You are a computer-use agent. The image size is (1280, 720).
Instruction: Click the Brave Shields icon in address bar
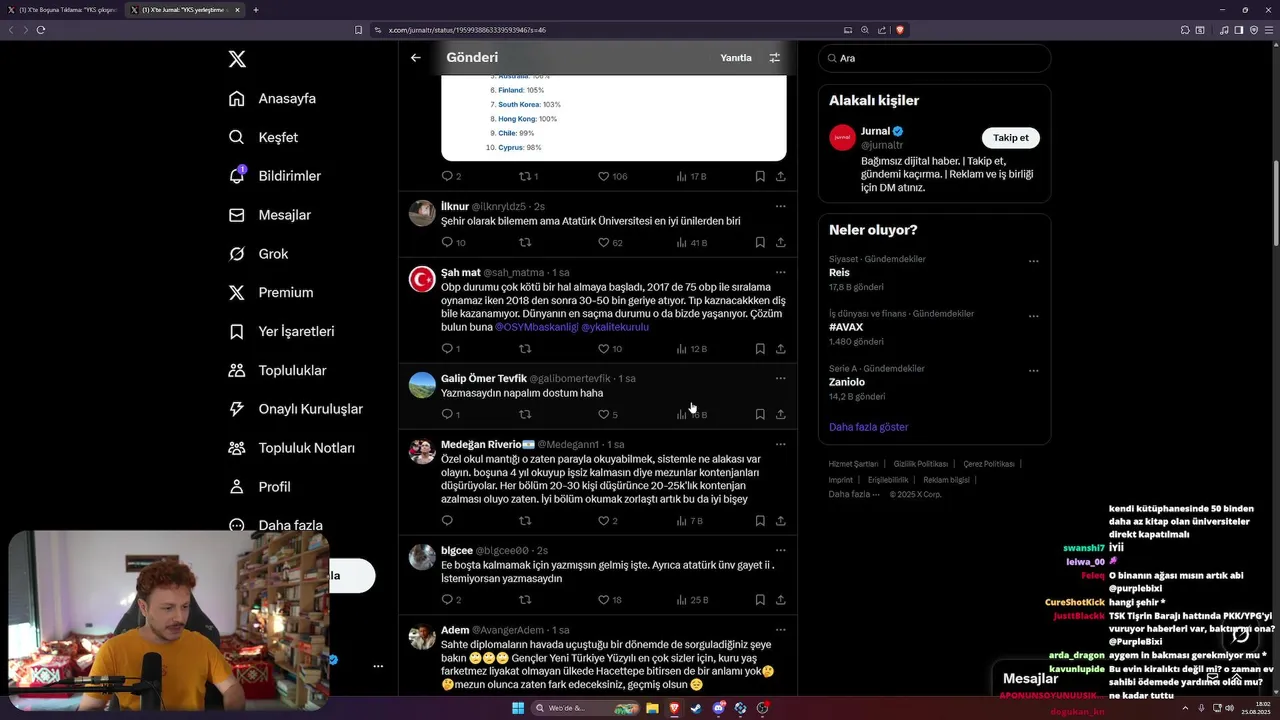tap(900, 30)
